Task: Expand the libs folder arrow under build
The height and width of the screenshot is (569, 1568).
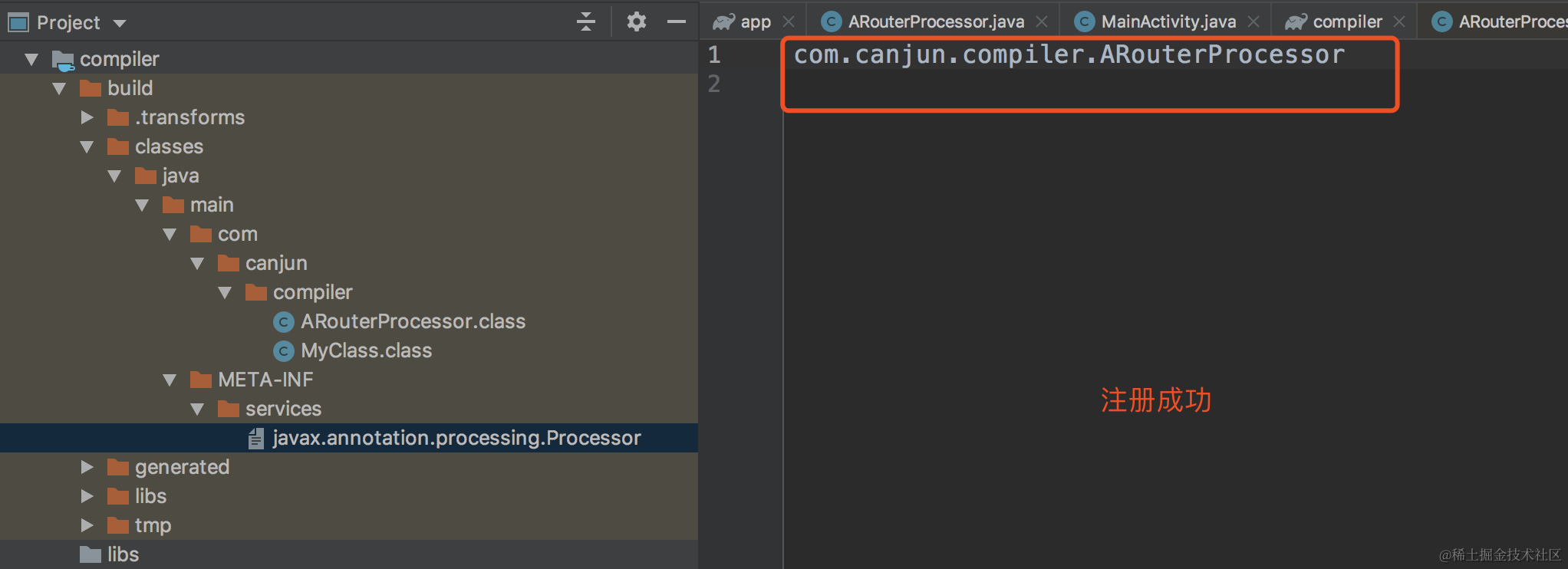Action: [87, 496]
